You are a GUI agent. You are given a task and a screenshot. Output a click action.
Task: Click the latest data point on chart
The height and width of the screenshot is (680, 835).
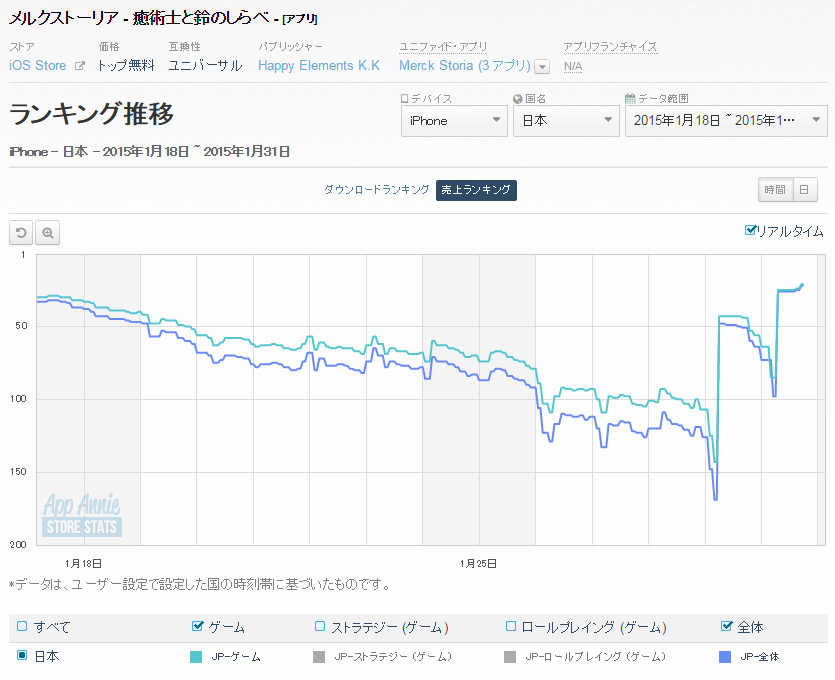[x=802, y=285]
